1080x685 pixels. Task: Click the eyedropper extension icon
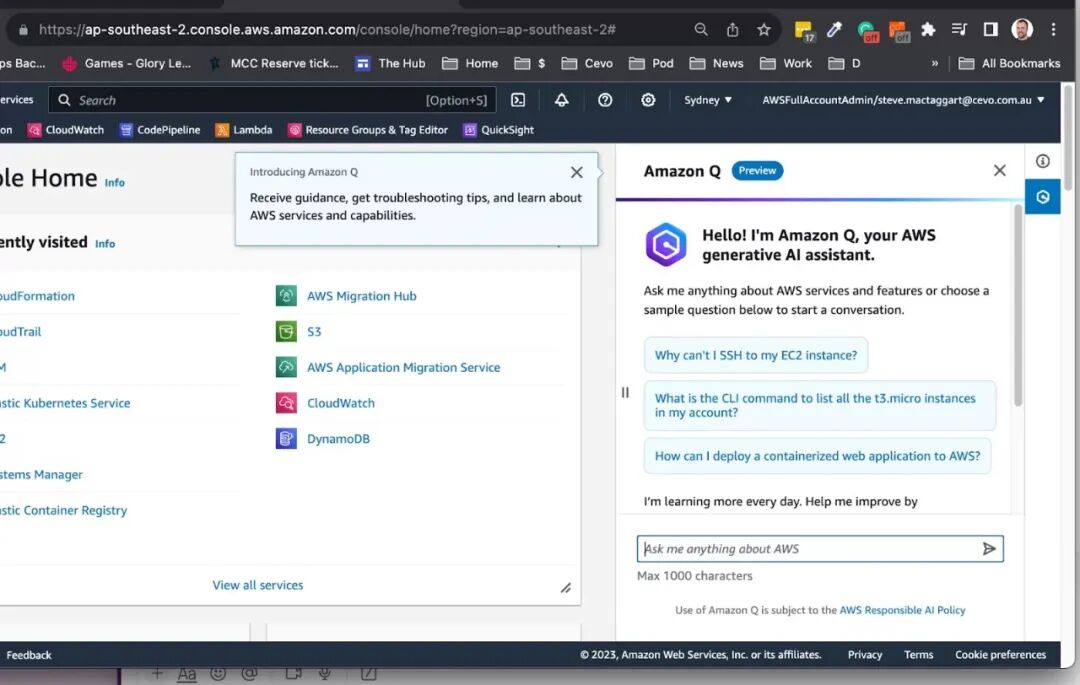(x=834, y=30)
